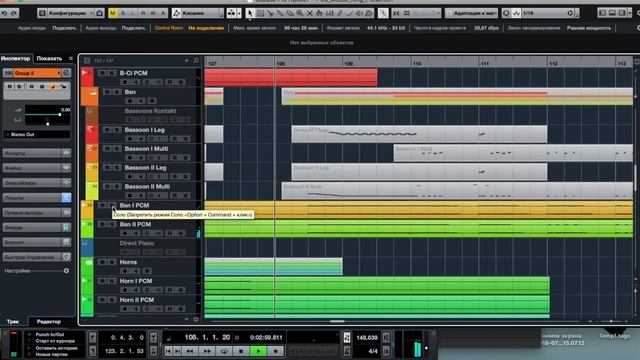
Task: Mute the Horn I PCM track
Action: 102,281
